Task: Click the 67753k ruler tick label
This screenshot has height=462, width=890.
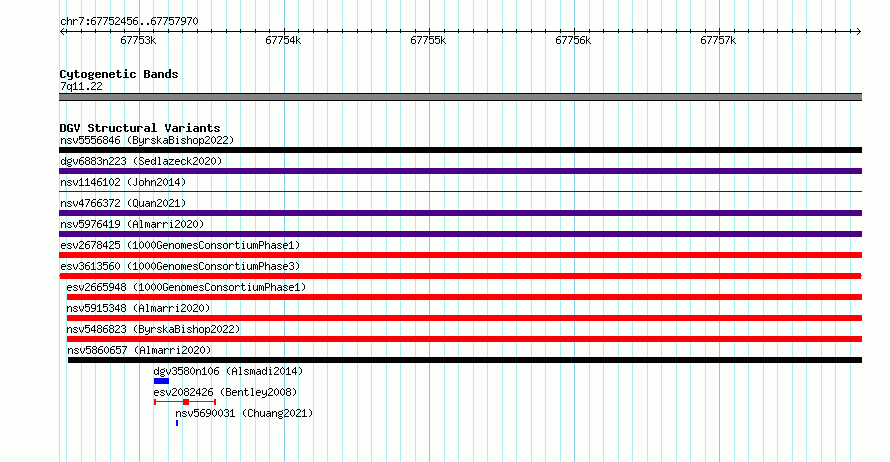Action: coord(138,40)
